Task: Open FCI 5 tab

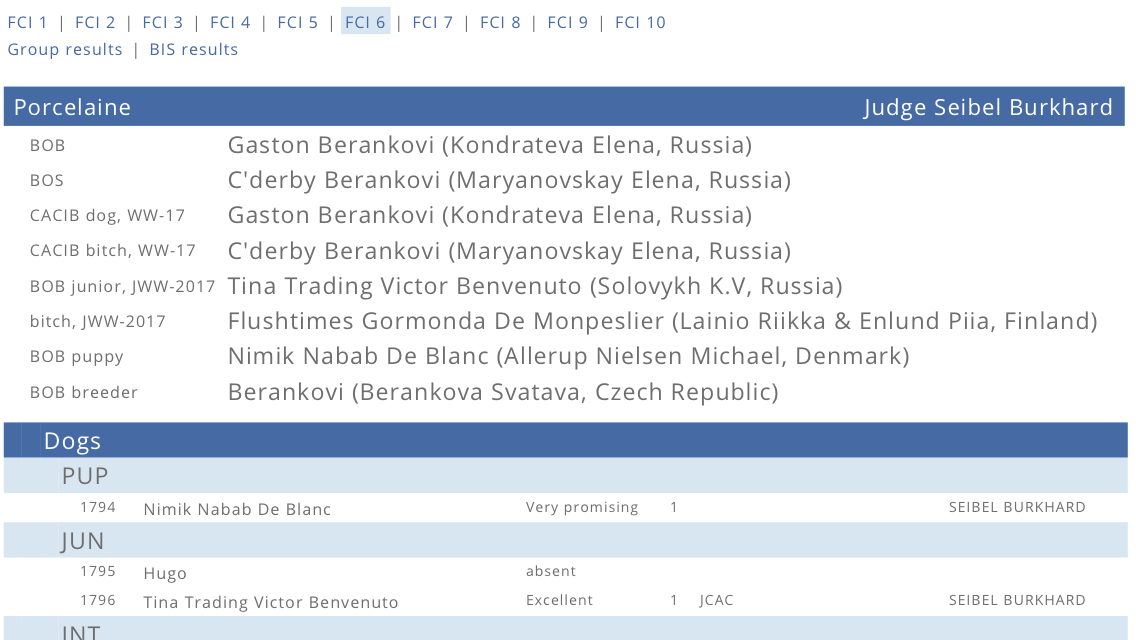Action: [x=298, y=22]
